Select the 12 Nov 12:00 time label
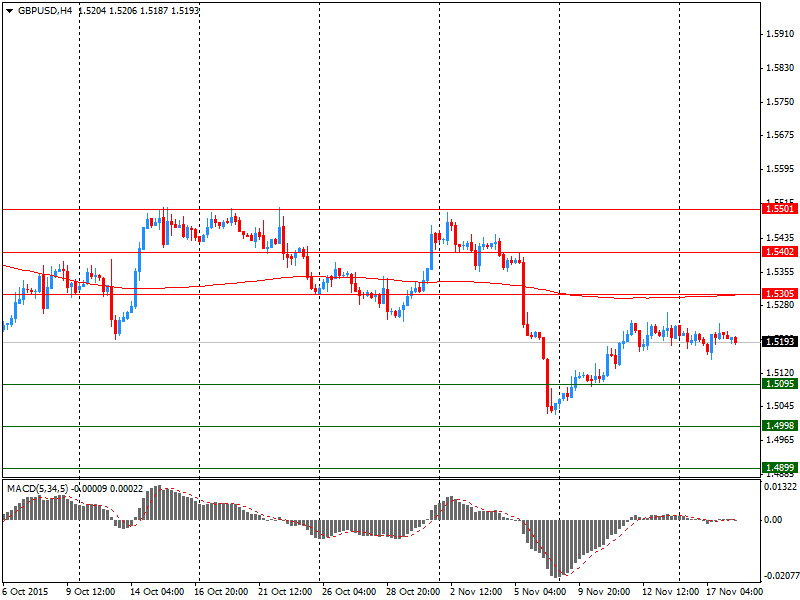 tap(669, 592)
